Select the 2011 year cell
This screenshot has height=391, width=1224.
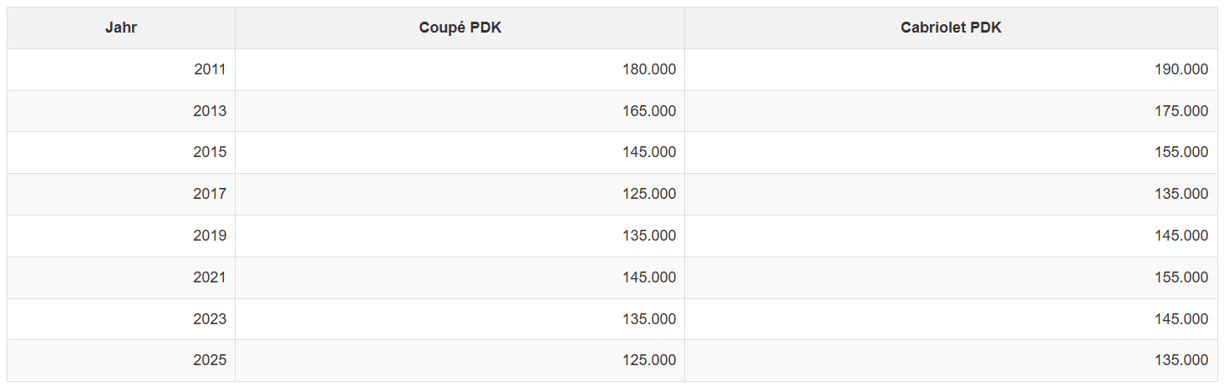point(121,70)
